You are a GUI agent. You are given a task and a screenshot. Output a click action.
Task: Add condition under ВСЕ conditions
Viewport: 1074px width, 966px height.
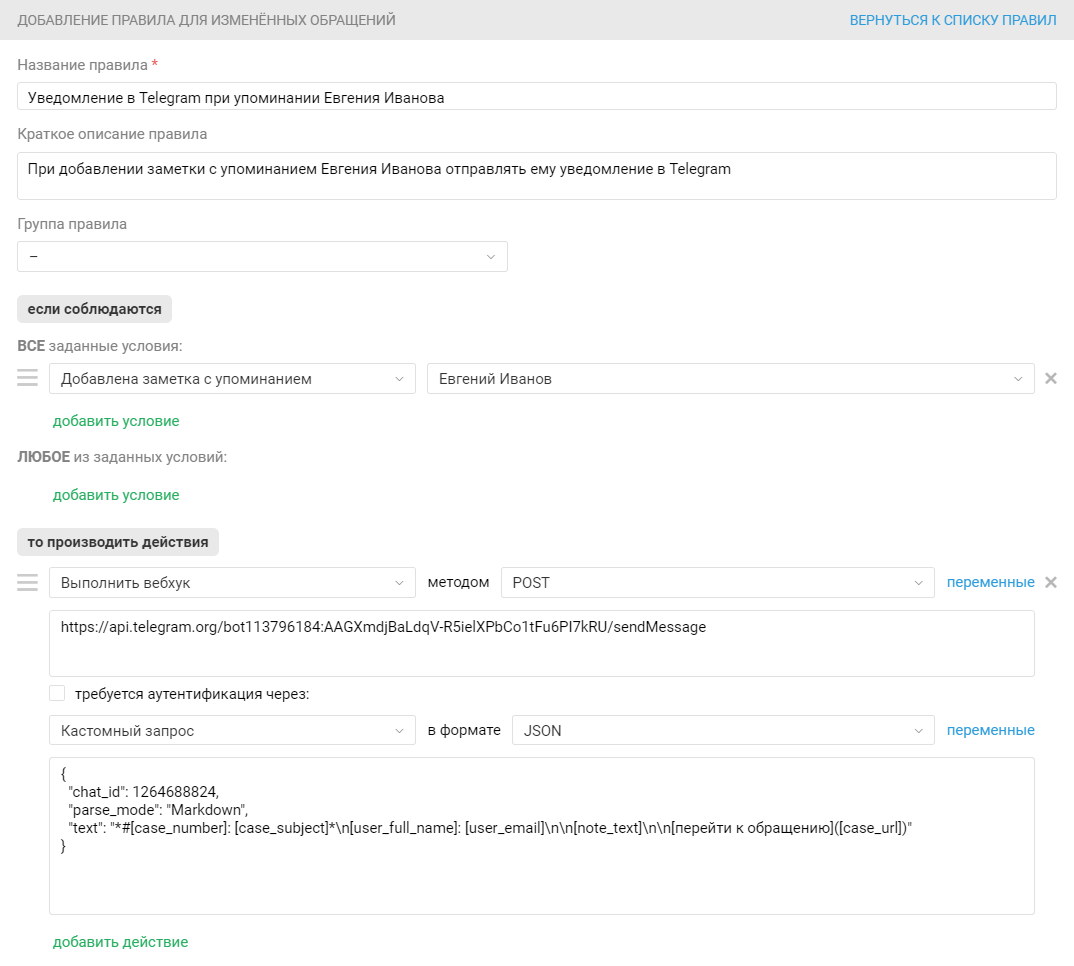[116, 421]
